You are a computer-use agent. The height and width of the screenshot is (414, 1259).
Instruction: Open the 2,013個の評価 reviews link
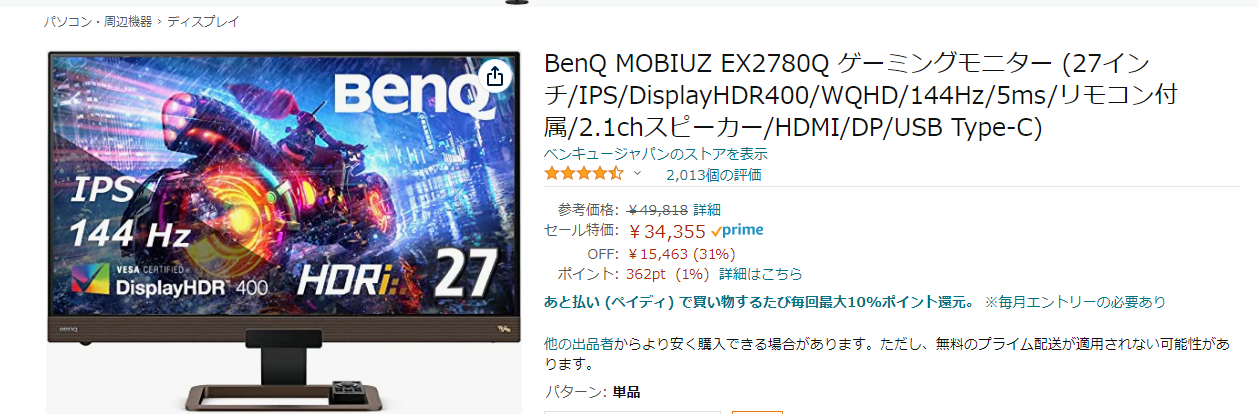714,175
